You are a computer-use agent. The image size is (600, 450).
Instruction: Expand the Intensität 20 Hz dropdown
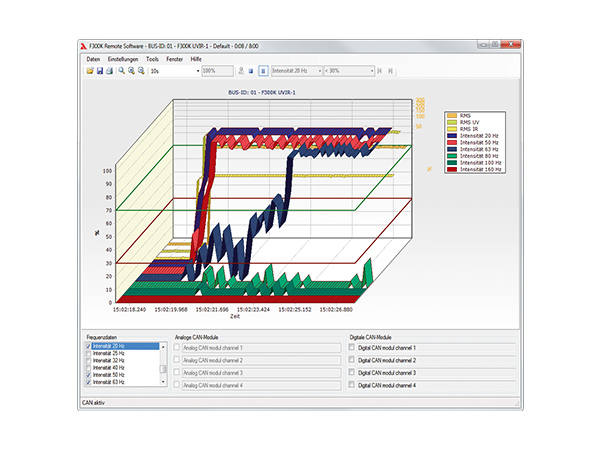pyautogui.click(x=319, y=71)
